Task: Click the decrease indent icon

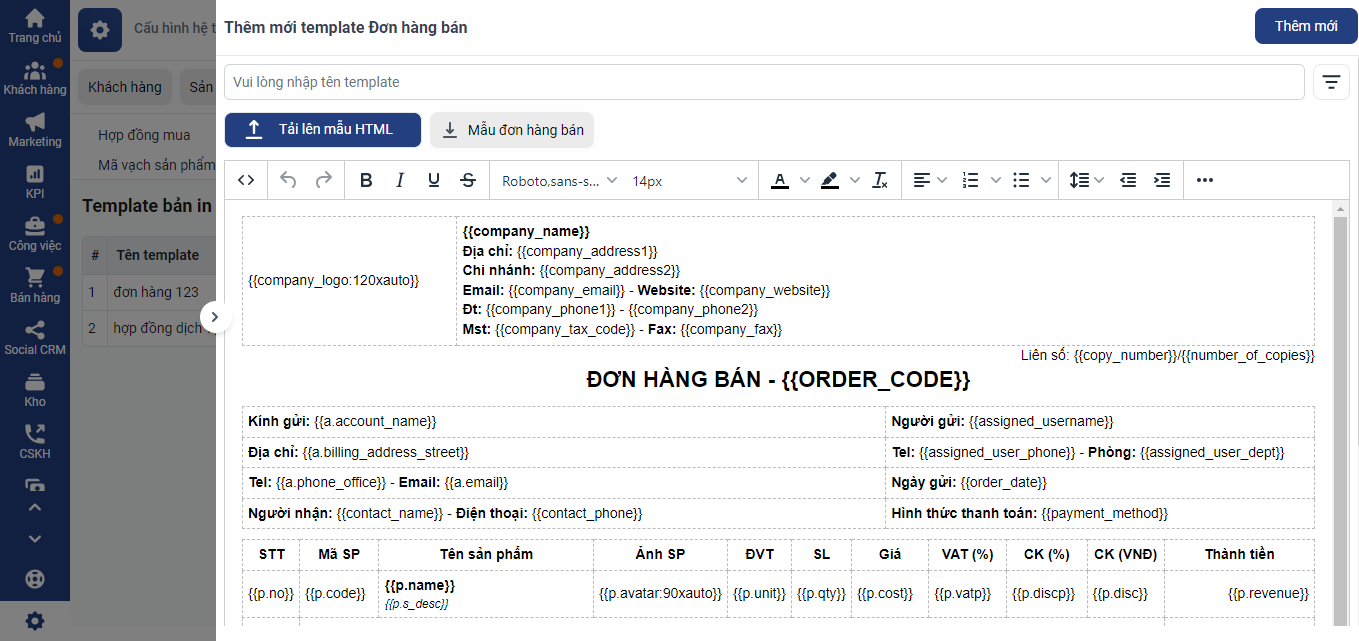Action: pos(1128,180)
